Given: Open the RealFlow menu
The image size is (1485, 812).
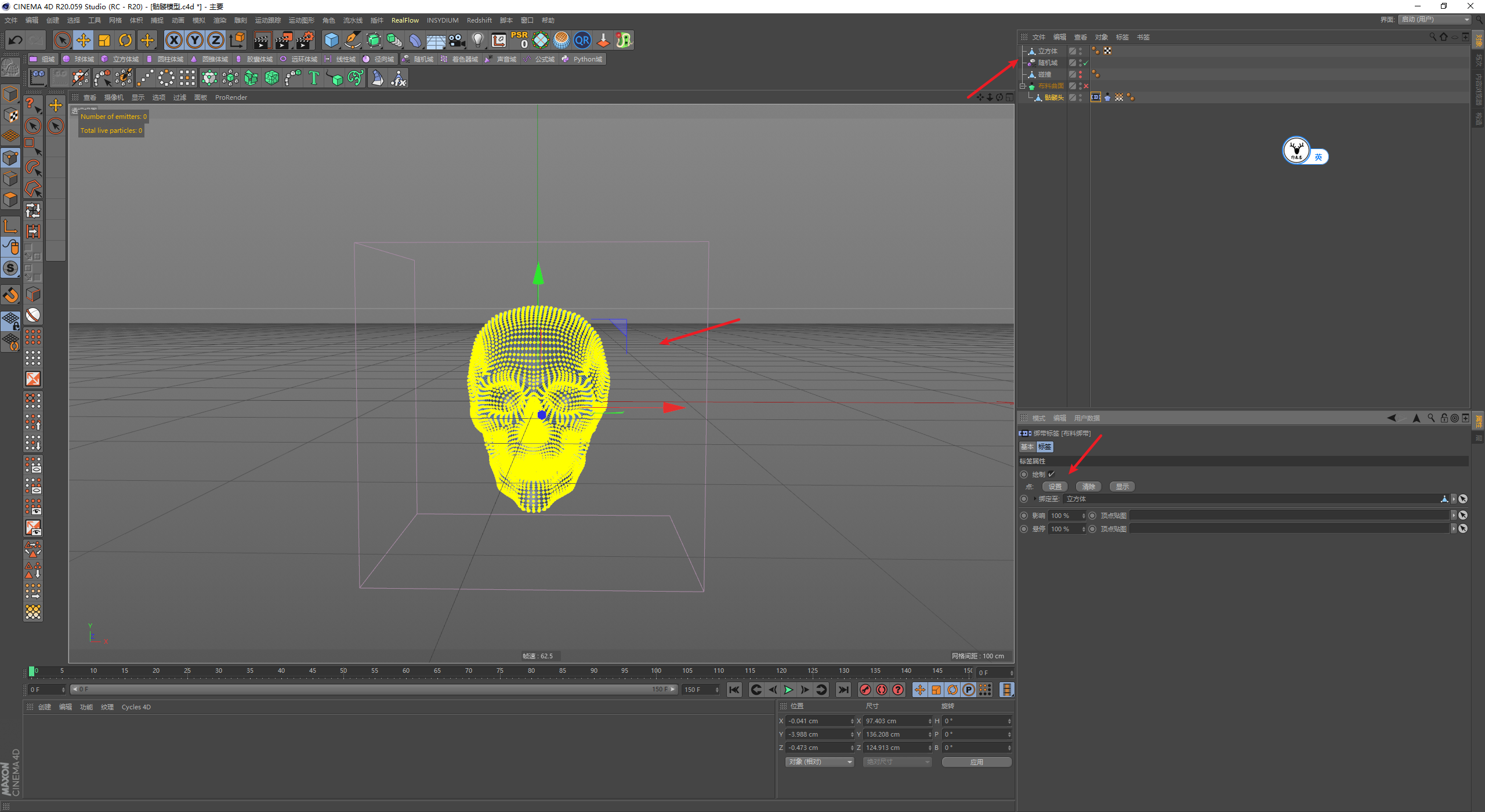Looking at the screenshot, I should 405,20.
